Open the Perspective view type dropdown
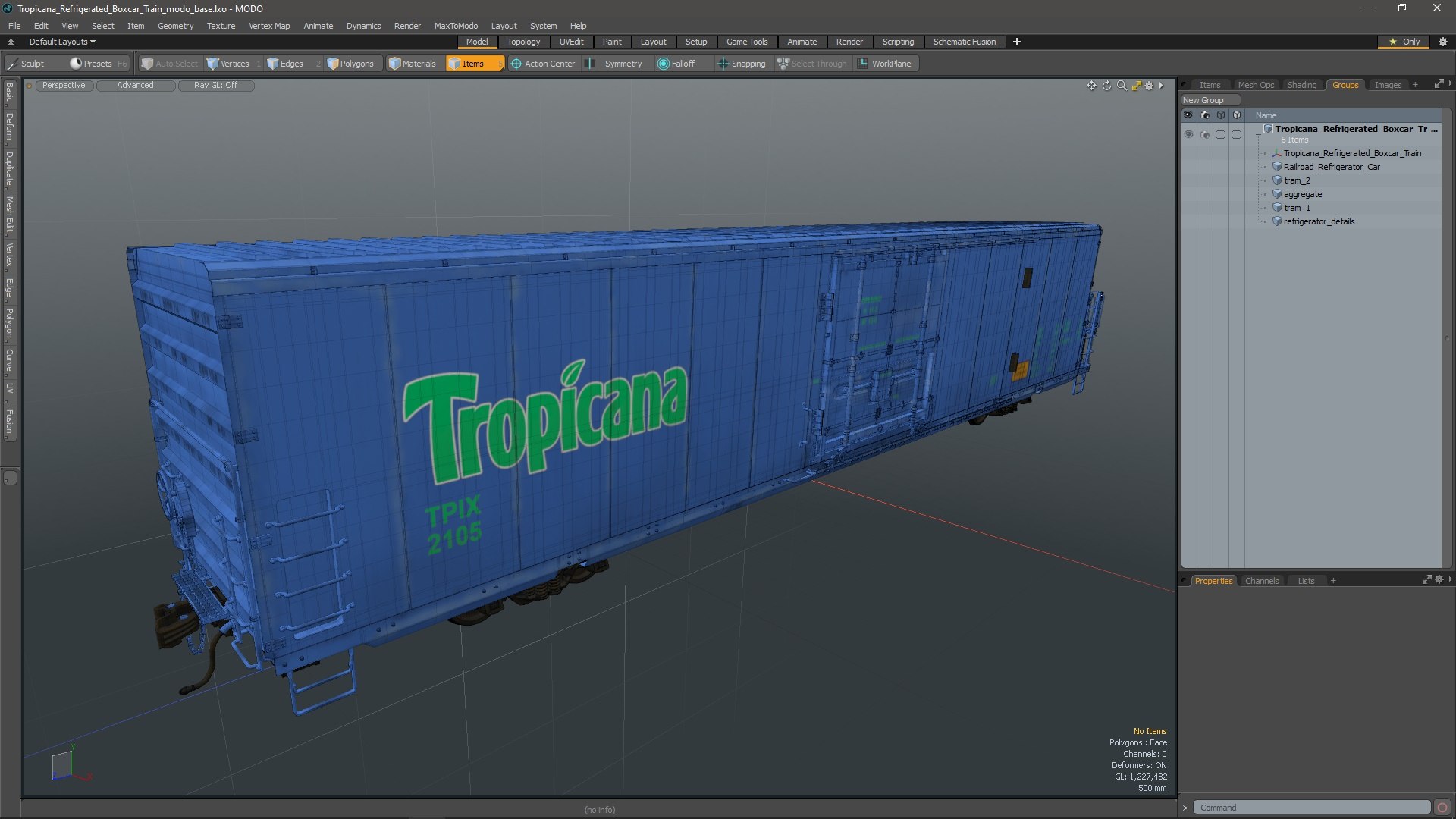This screenshot has width=1456, height=819. click(x=64, y=86)
